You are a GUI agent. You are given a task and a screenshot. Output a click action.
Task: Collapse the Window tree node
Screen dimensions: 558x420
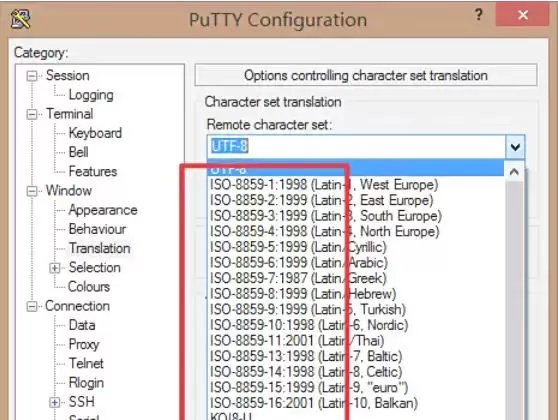coord(32,191)
